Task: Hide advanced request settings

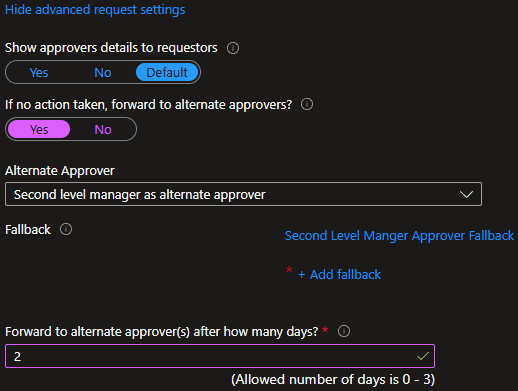Action: click(95, 10)
